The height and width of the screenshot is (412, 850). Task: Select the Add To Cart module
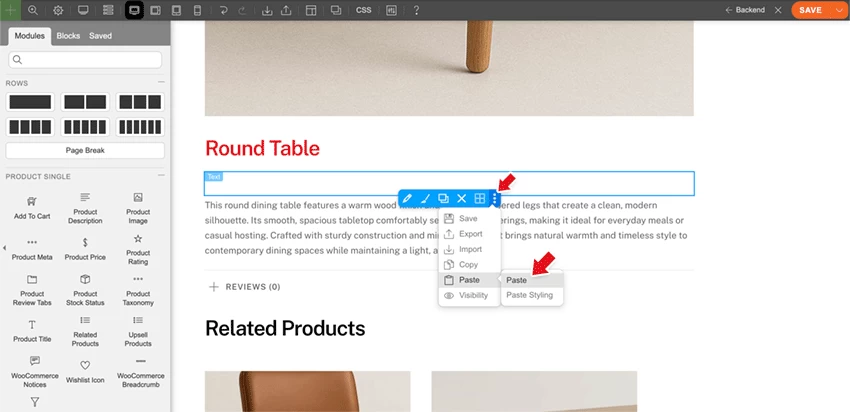click(32, 208)
